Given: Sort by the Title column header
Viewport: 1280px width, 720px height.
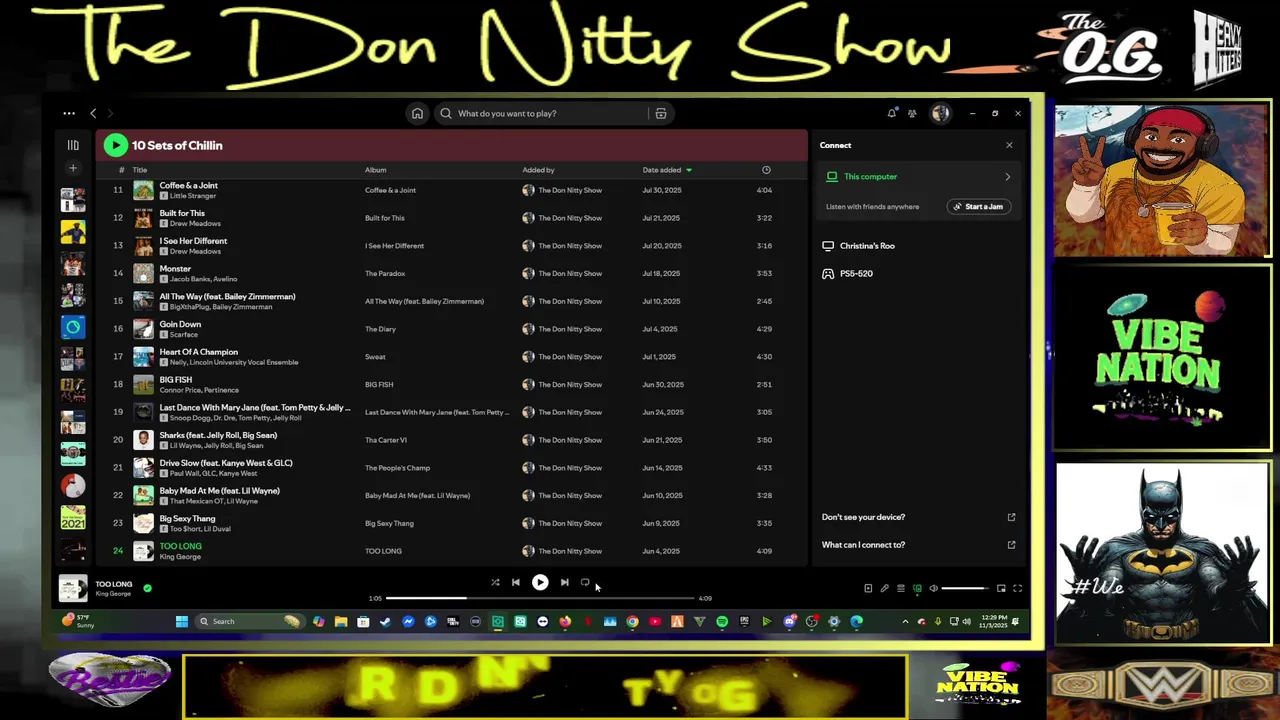Looking at the screenshot, I should 140,170.
